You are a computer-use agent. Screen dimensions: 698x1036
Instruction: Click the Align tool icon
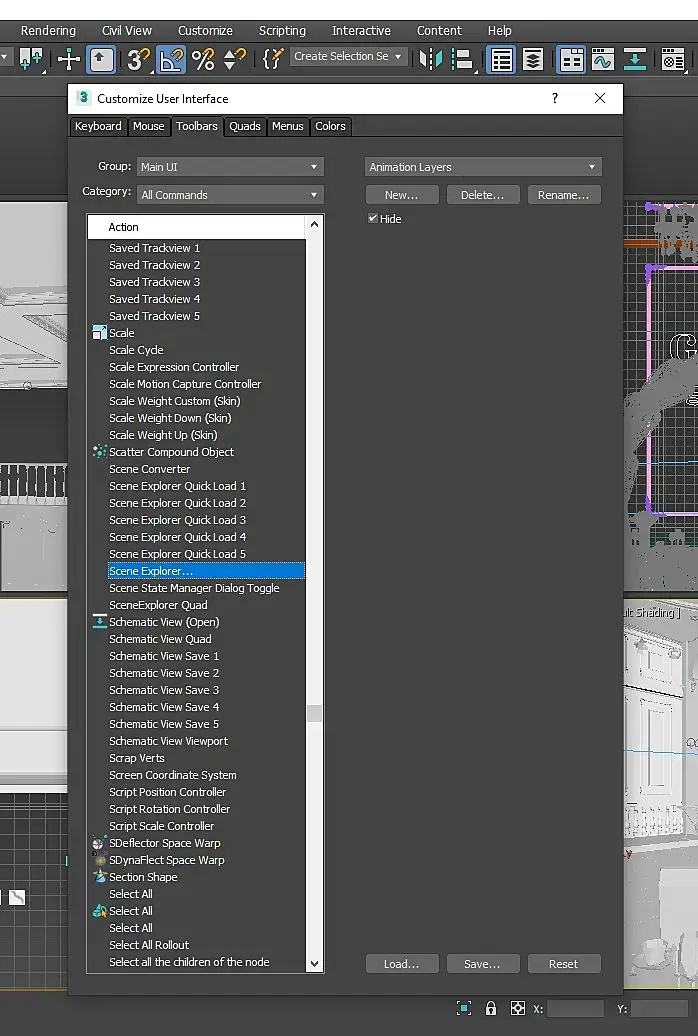click(x=463, y=59)
